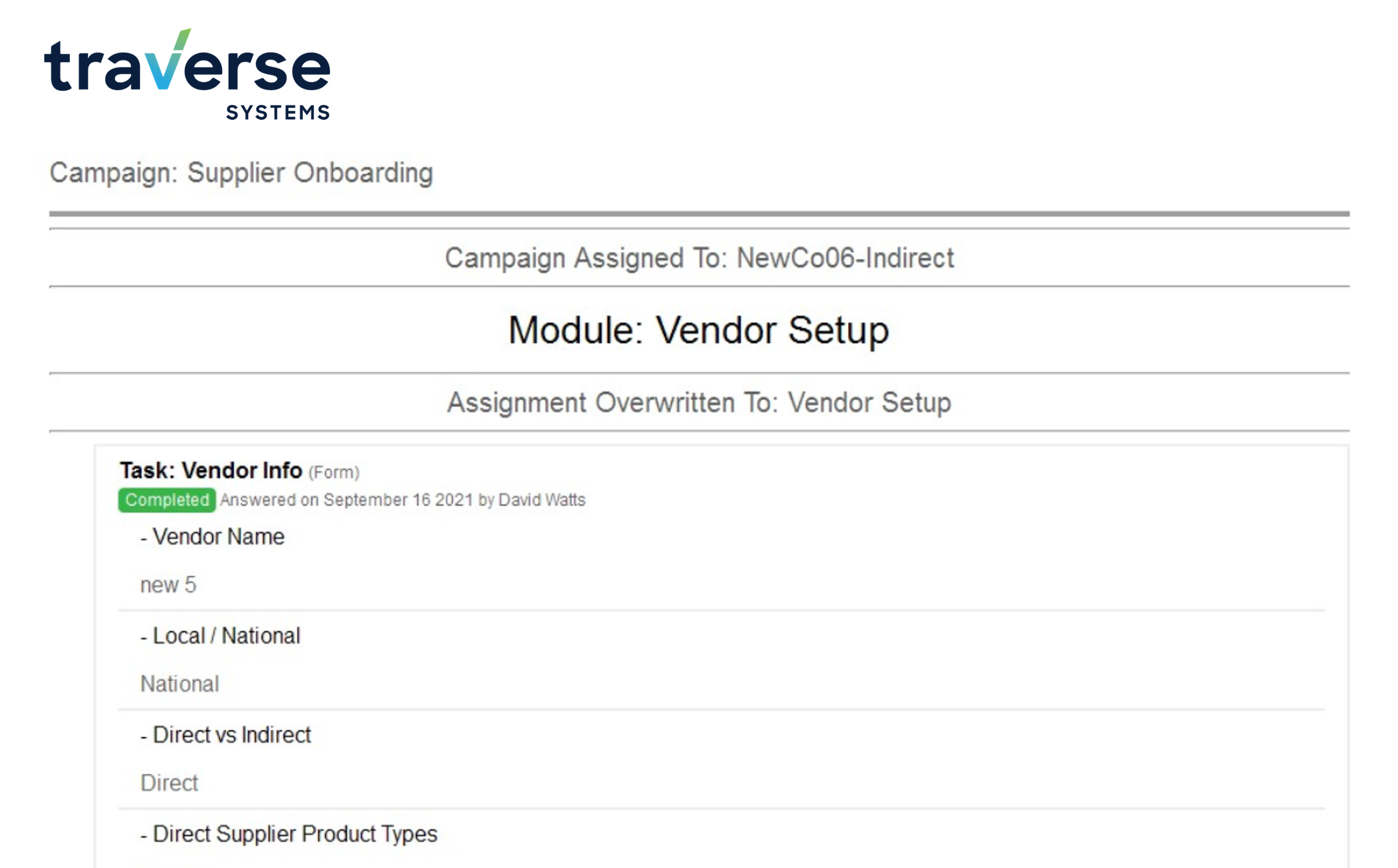Click the Task: Vendor Info heading
Screen dimensions: 1398x868
coord(211,470)
